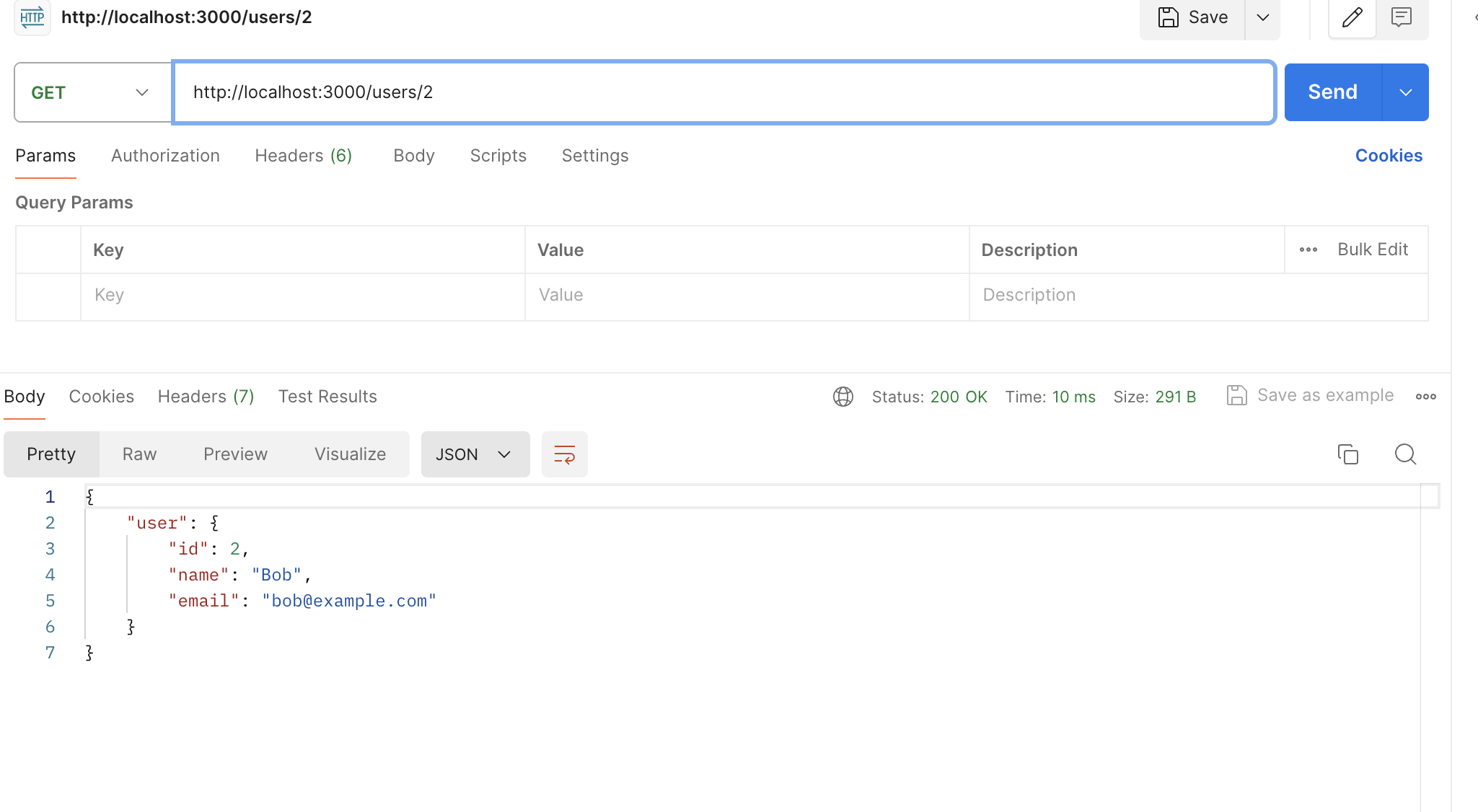Copy response with the copy icon
The width and height of the screenshot is (1478, 812).
[x=1347, y=454]
